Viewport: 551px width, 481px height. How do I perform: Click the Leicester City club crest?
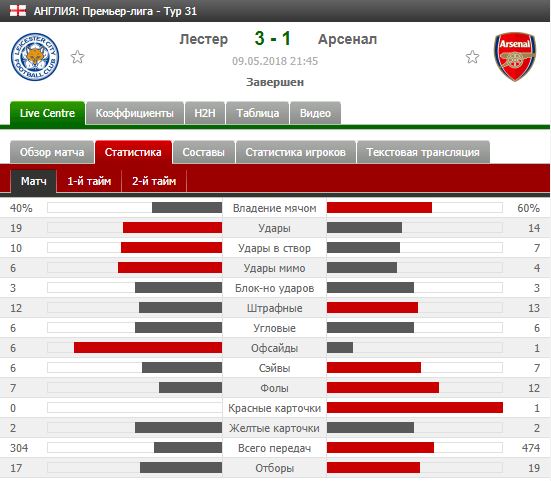click(35, 57)
